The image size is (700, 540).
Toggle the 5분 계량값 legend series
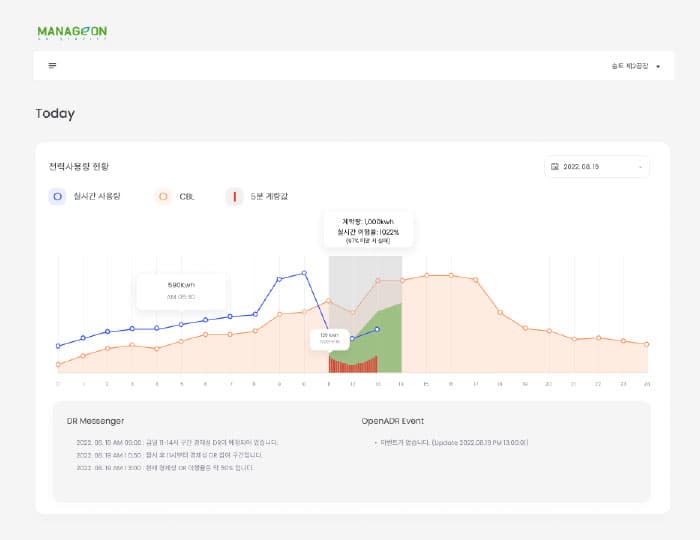[257, 196]
